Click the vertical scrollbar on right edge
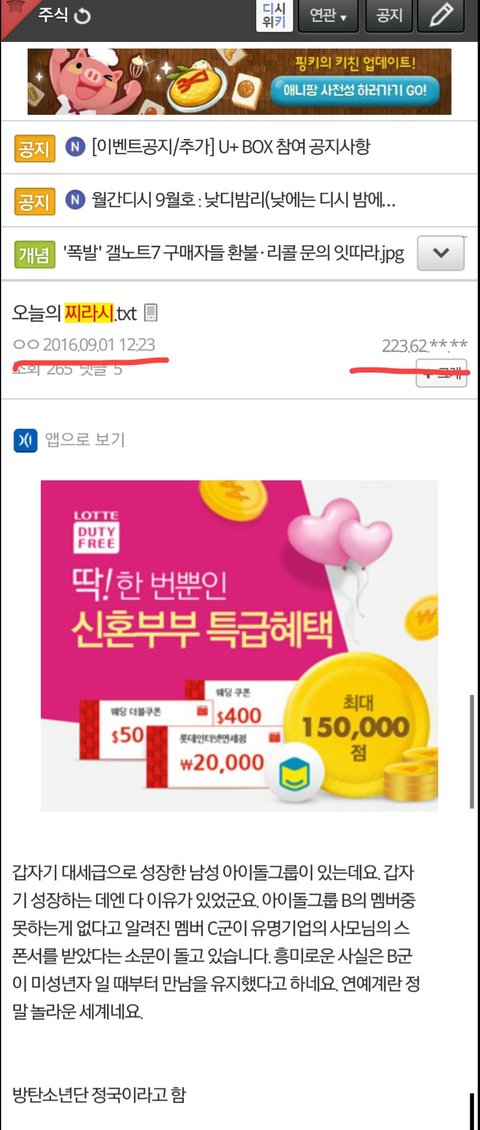 pos(471,749)
